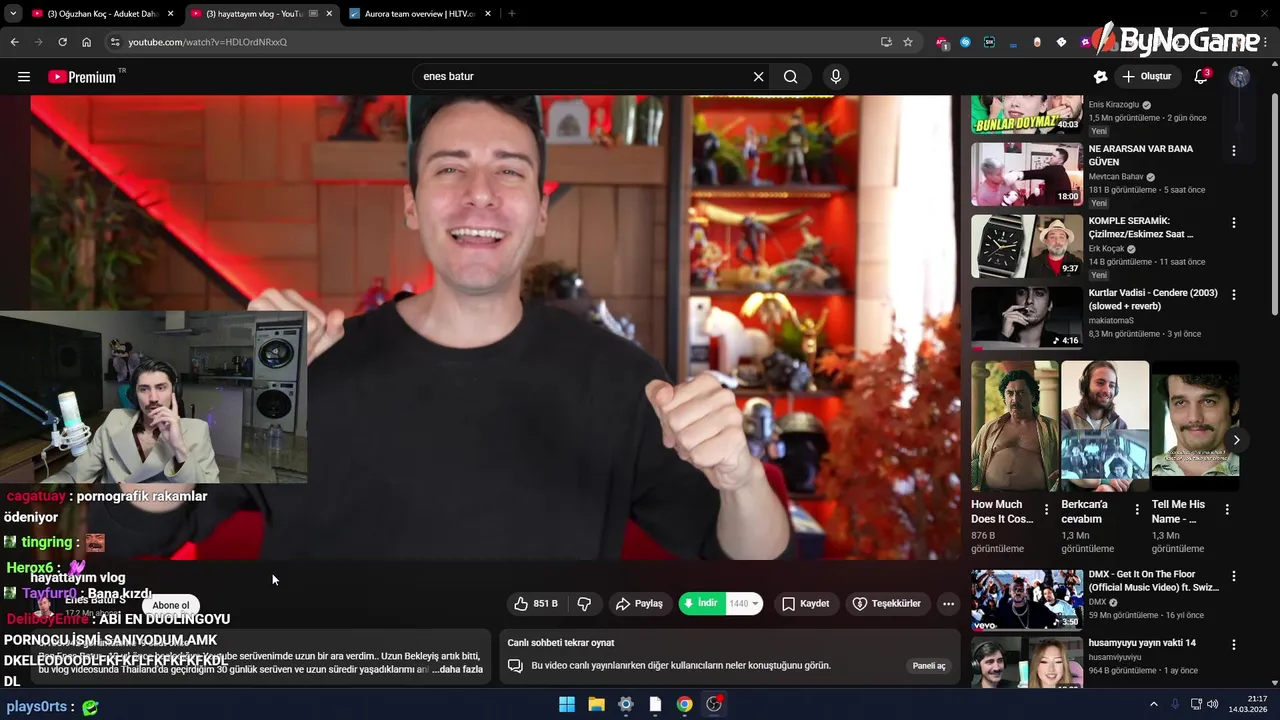This screenshot has width=1280, height=720.
Task: Open the Kurtlar Vadisi Cendere thumbnail
Action: point(1027,318)
